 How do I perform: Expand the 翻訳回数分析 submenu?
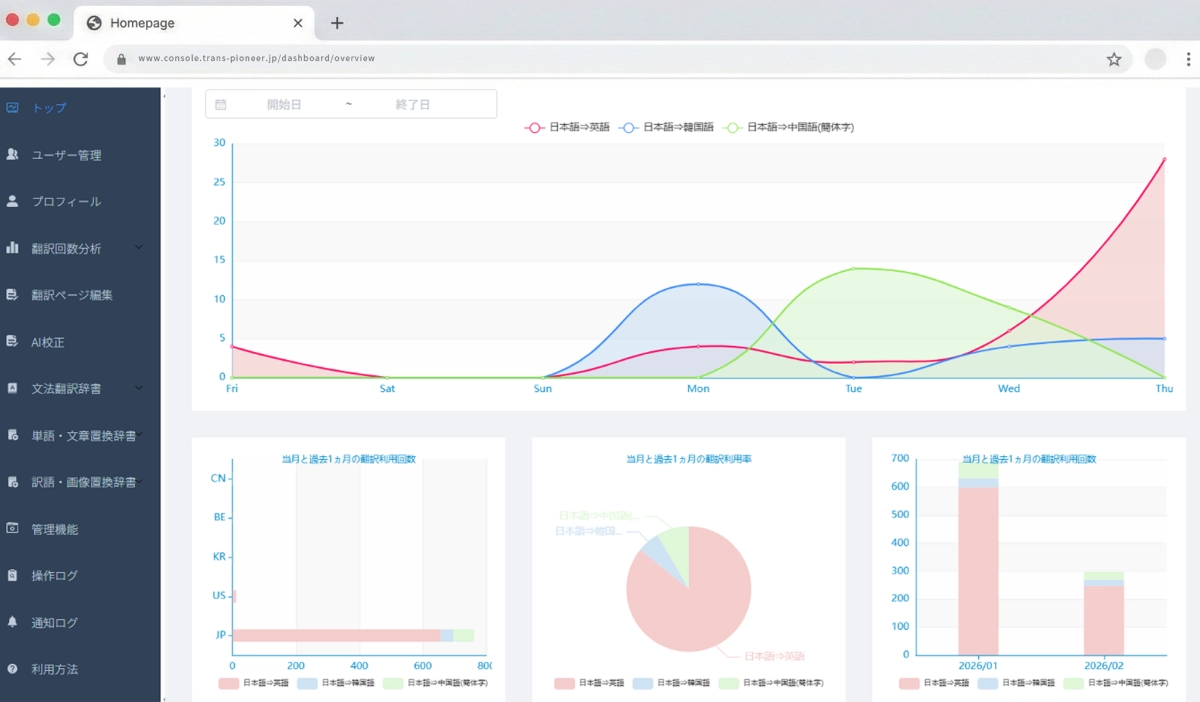(x=137, y=248)
